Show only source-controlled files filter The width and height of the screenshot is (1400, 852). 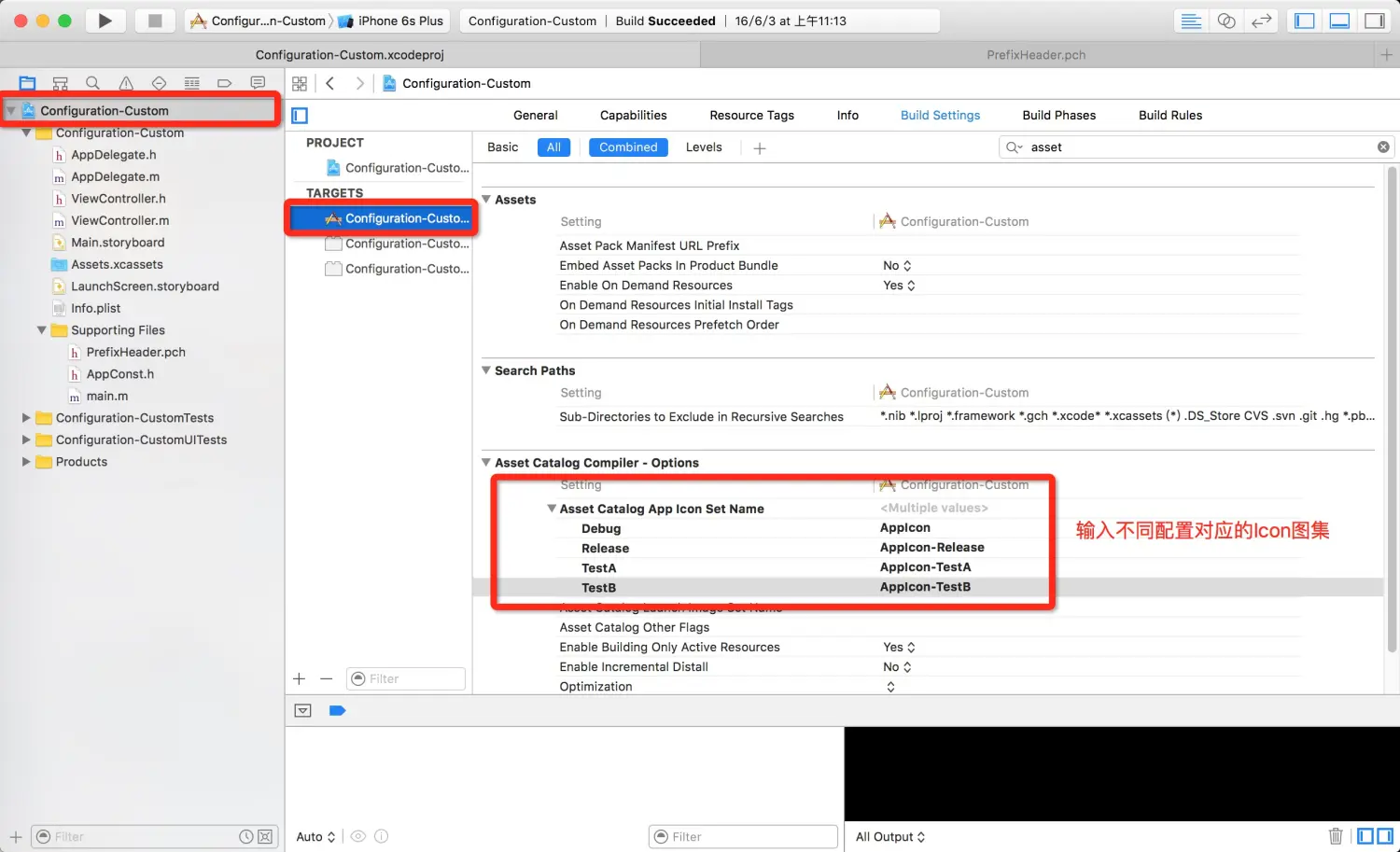click(265, 836)
